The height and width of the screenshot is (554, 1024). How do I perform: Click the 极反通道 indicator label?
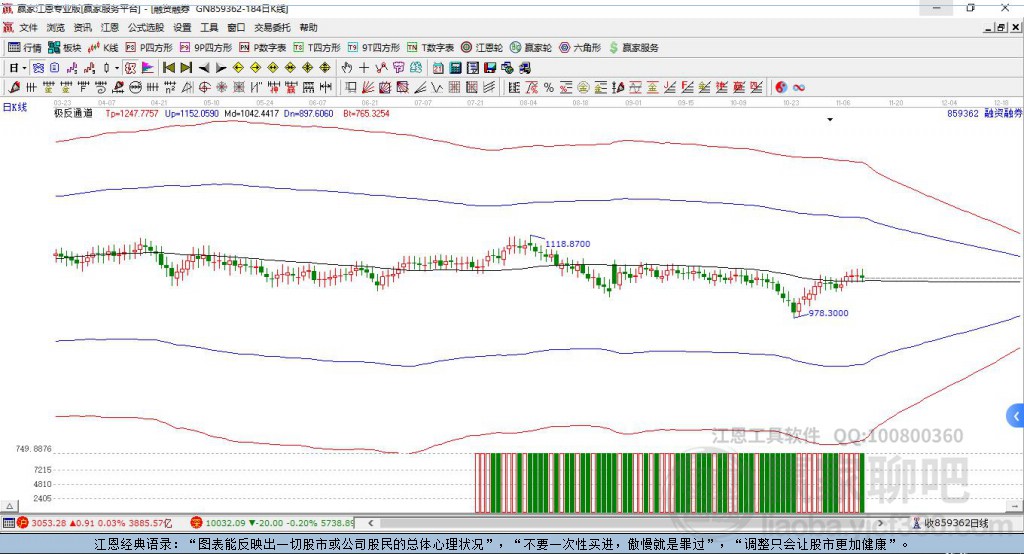[73, 113]
